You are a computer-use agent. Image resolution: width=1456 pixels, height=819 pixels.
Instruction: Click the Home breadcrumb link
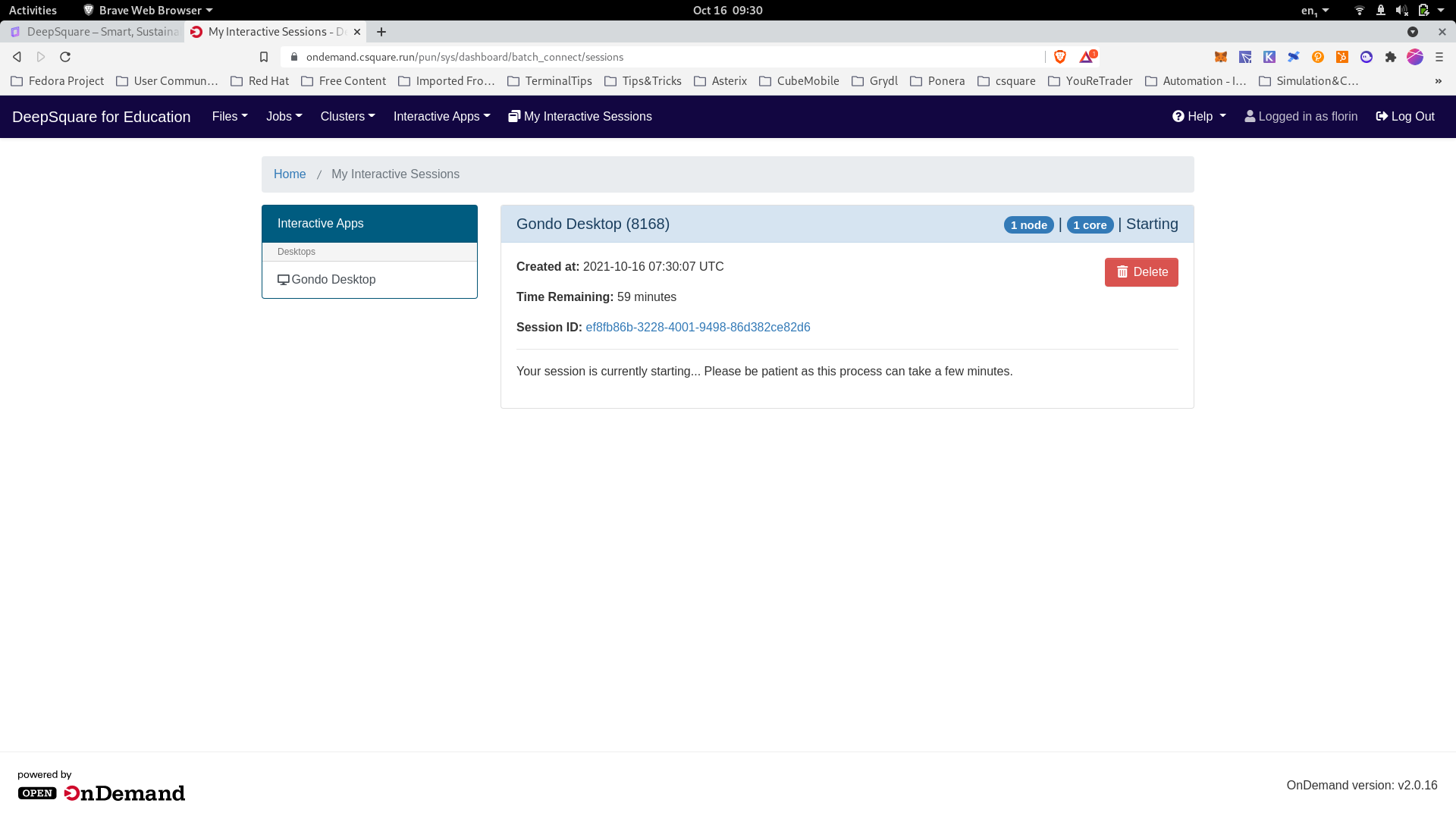pos(290,174)
